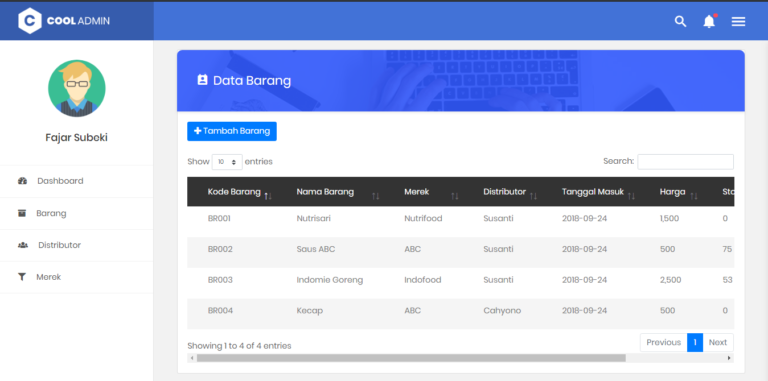Sort by Distributor column arrows
The height and width of the screenshot is (381, 768).
(x=533, y=196)
